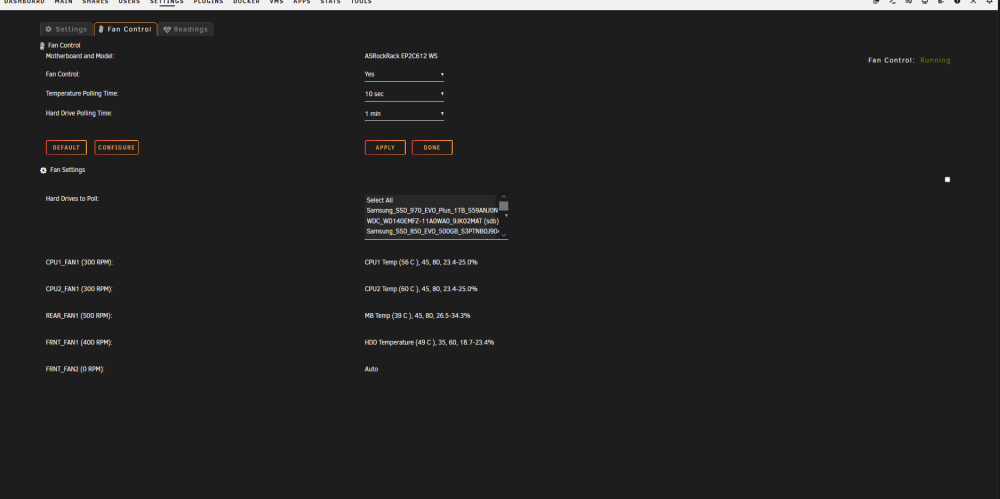The image size is (1000, 499).
Task: Go to the Main menu page
Action: (63, 2)
